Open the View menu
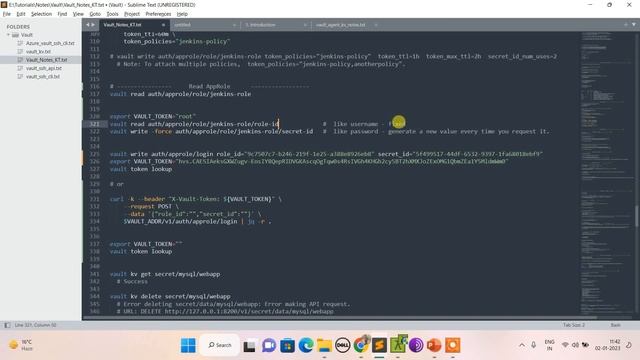 tap(78, 14)
